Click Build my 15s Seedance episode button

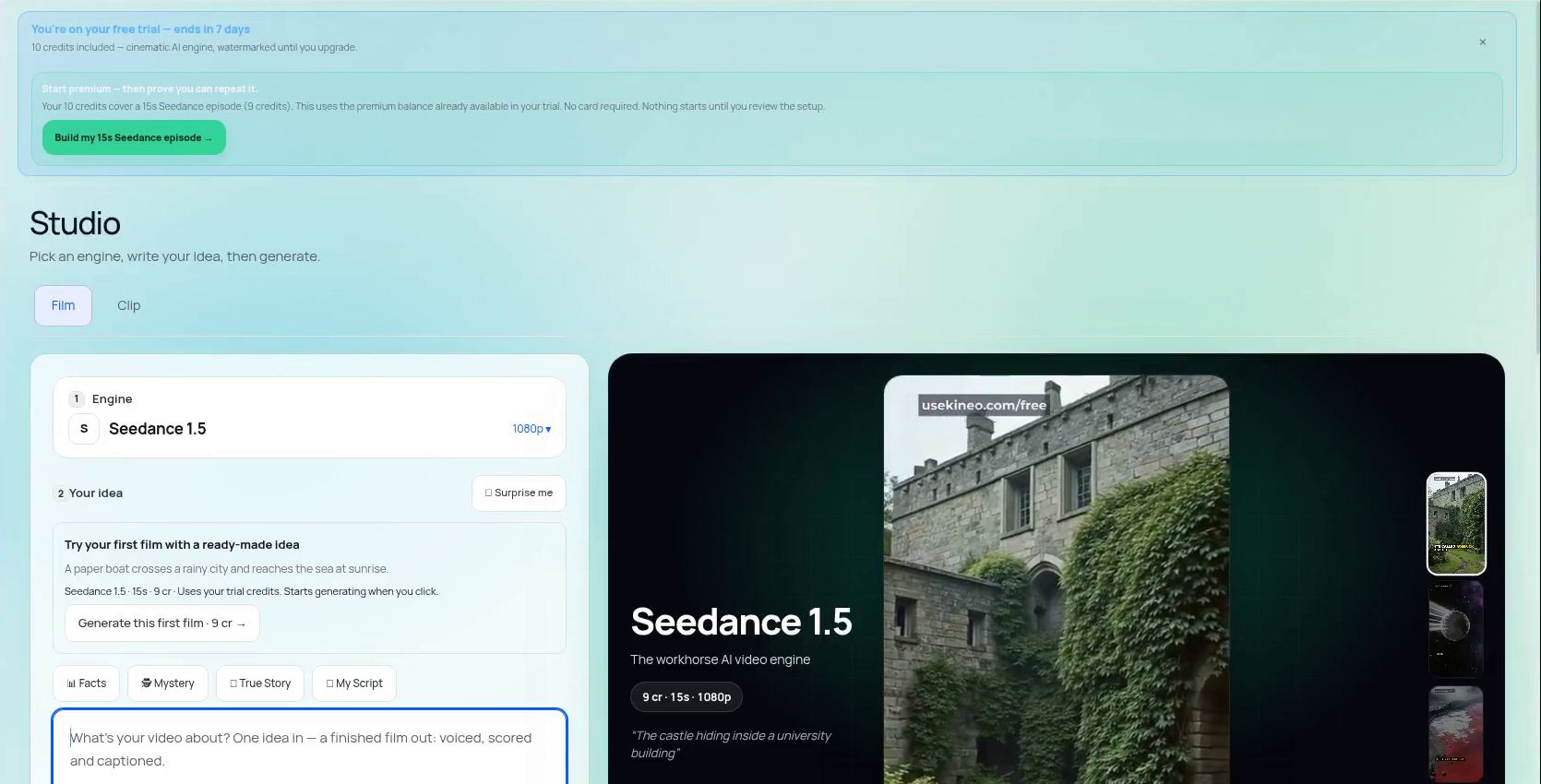pos(134,137)
